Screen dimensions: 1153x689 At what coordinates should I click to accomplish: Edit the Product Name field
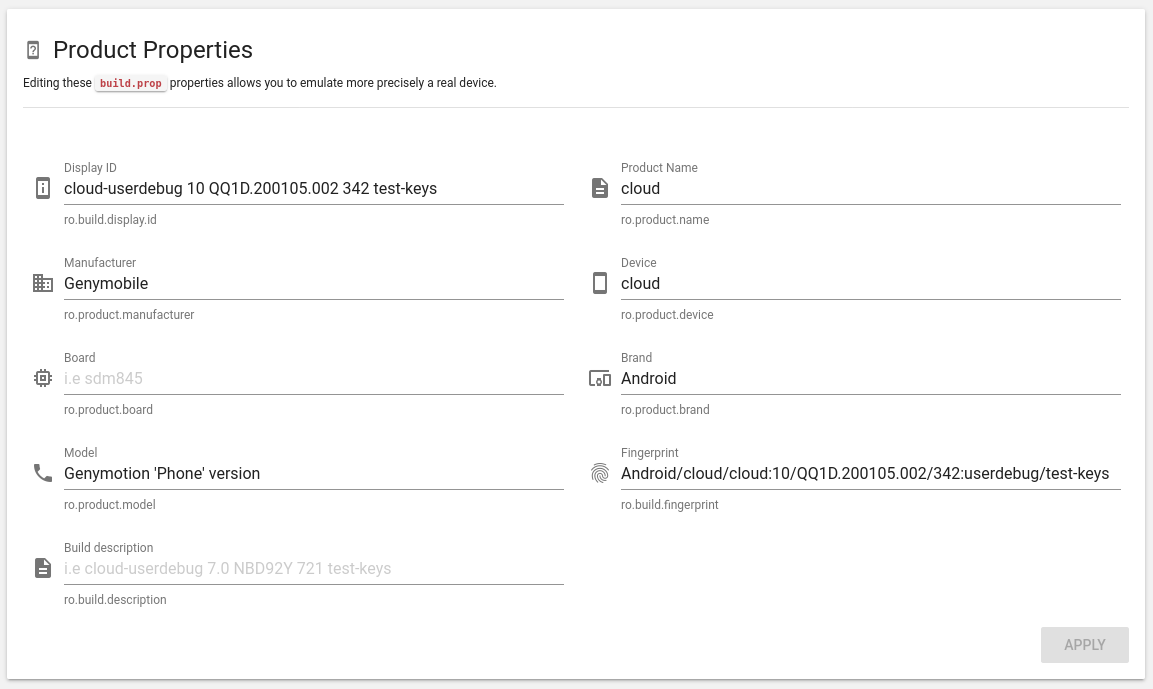click(870, 188)
